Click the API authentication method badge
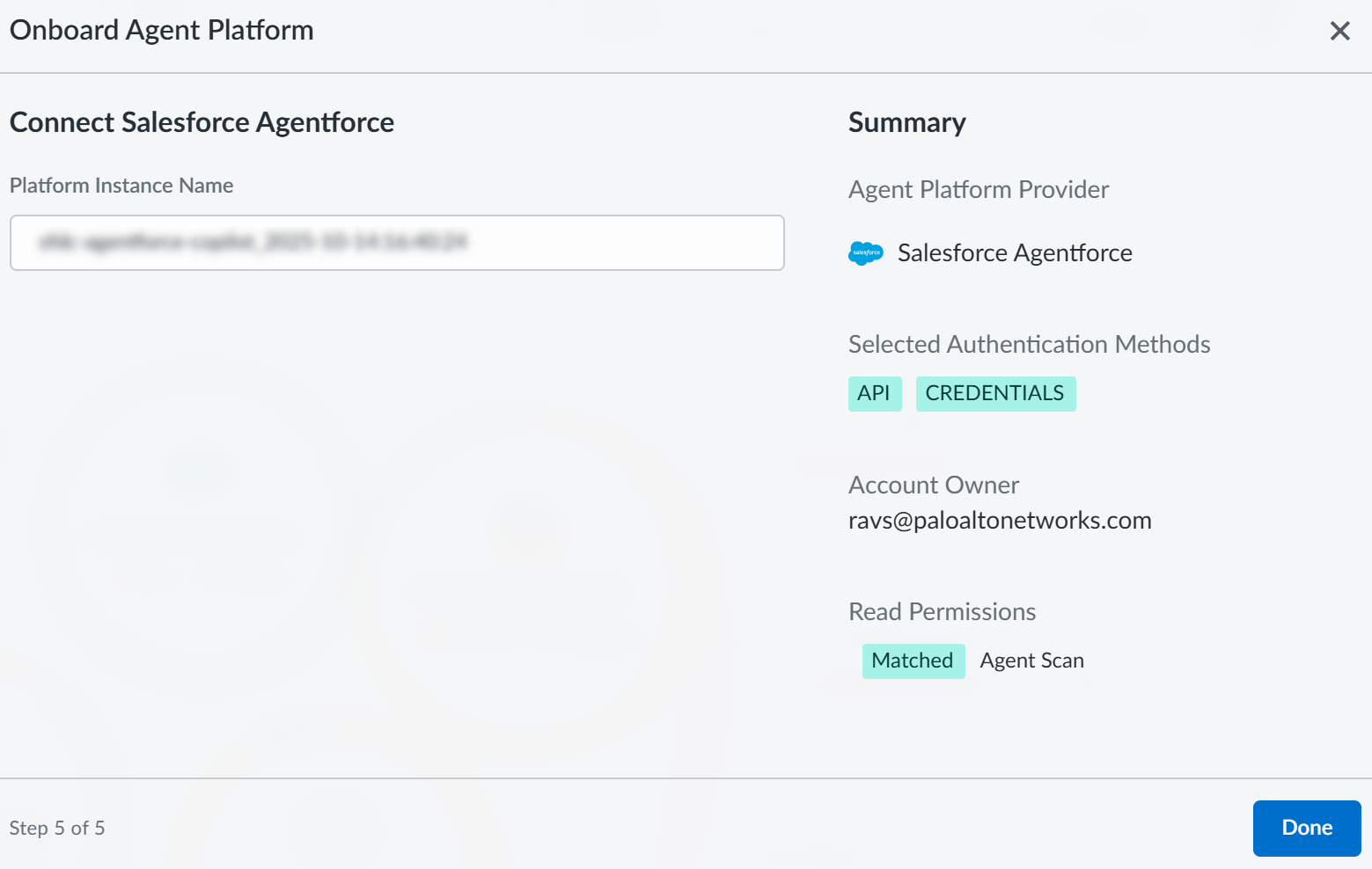Screen dimensions: 1372x869 [x=874, y=393]
